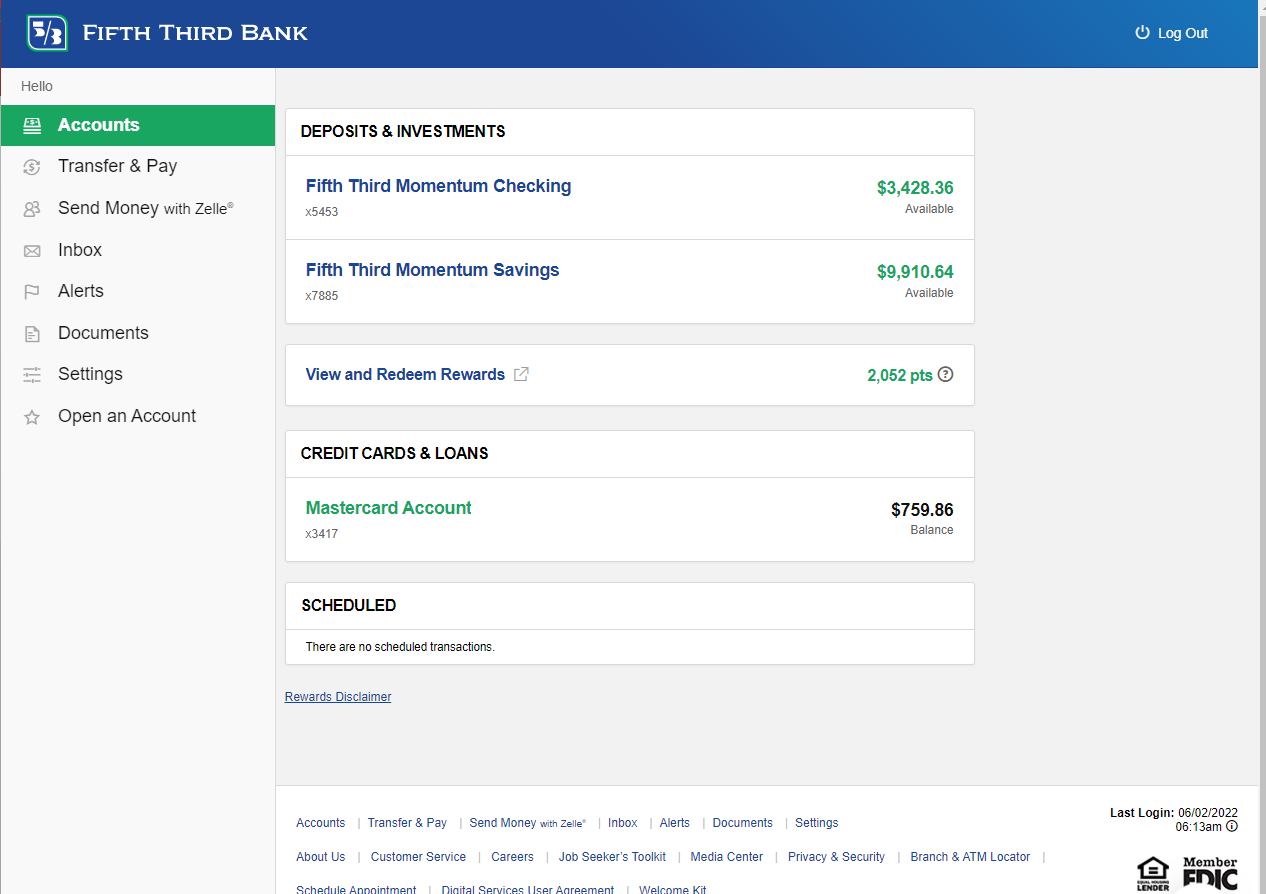
Task: Click the 2,052 pts rewards value
Action: [x=900, y=376]
